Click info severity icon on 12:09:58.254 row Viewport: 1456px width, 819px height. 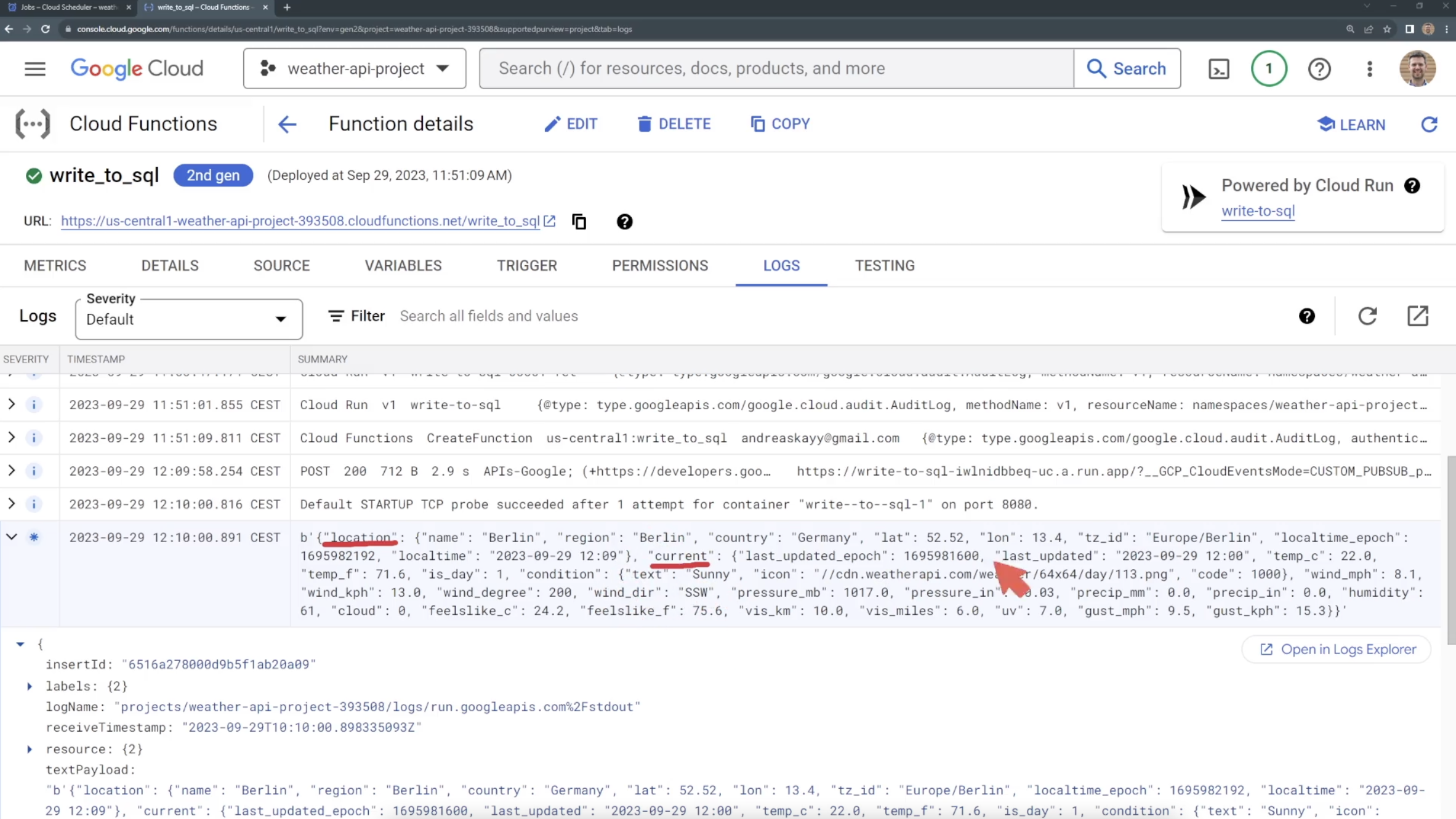tap(34, 471)
